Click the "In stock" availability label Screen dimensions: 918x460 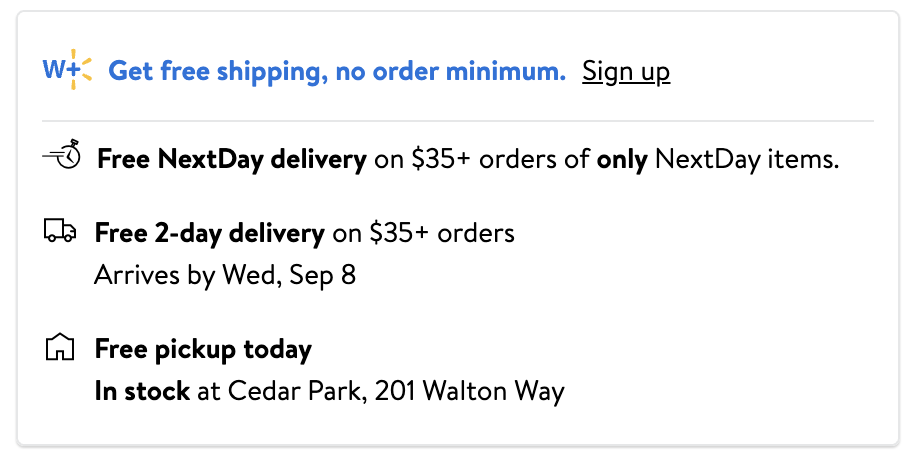[x=142, y=391]
